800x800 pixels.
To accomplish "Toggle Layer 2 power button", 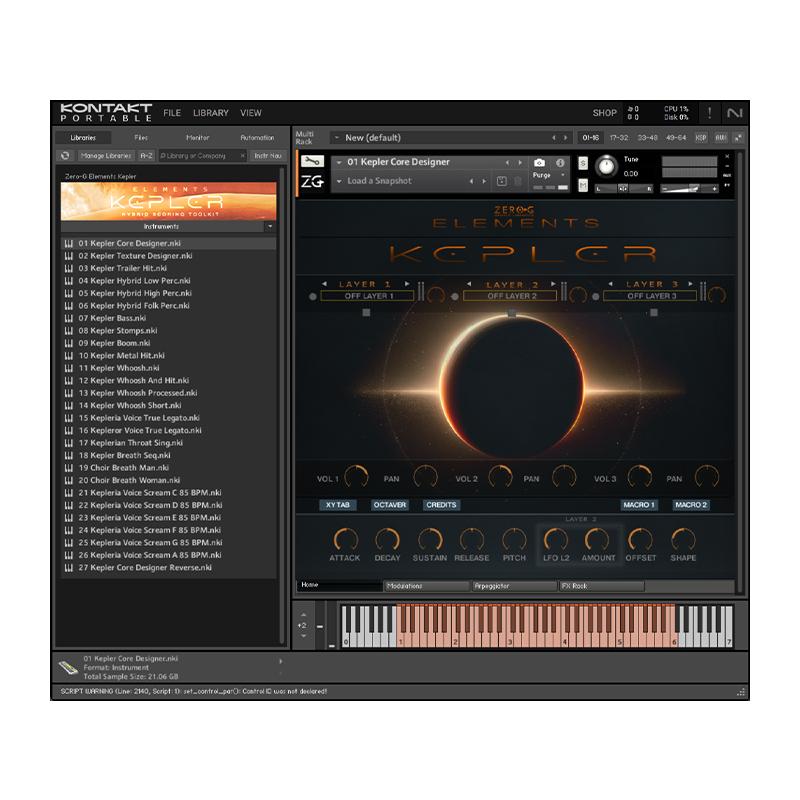I will 455,296.
